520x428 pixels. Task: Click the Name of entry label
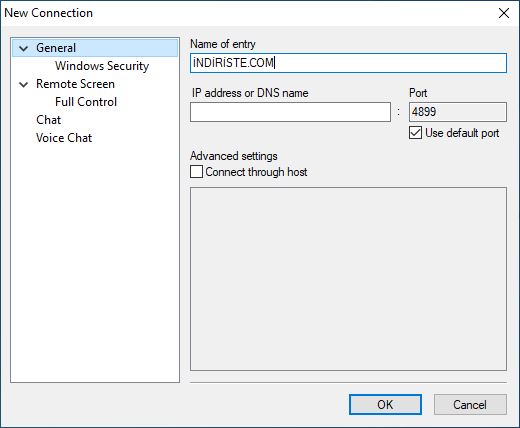click(223, 44)
